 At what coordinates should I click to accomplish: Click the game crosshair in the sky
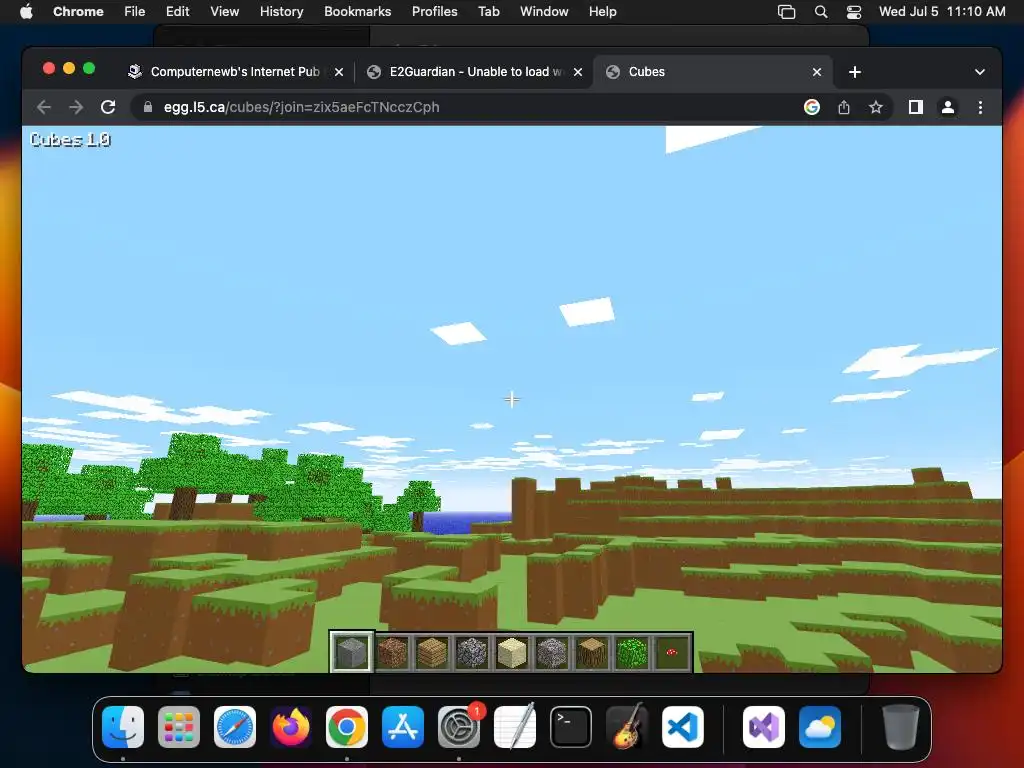[512, 399]
